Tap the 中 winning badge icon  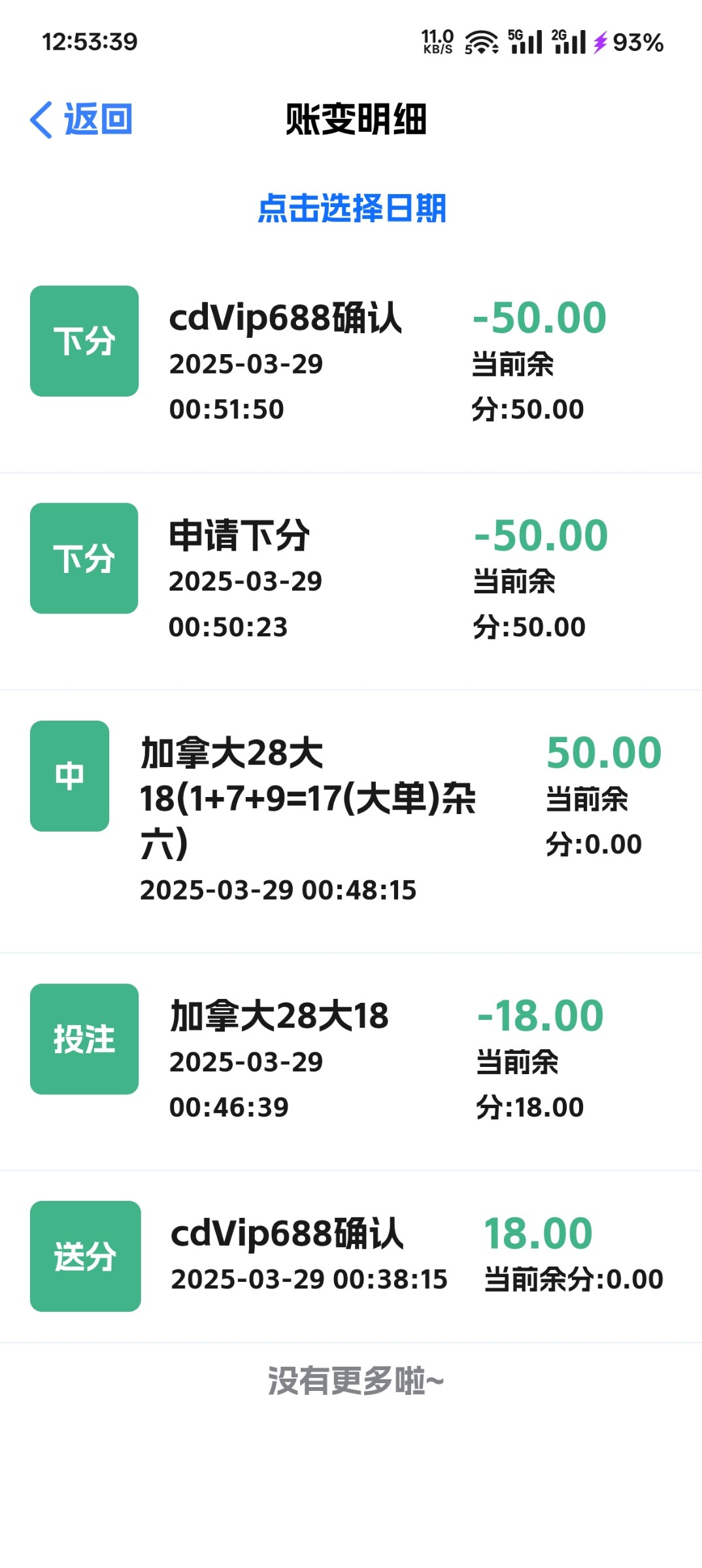pyautogui.click(x=69, y=776)
